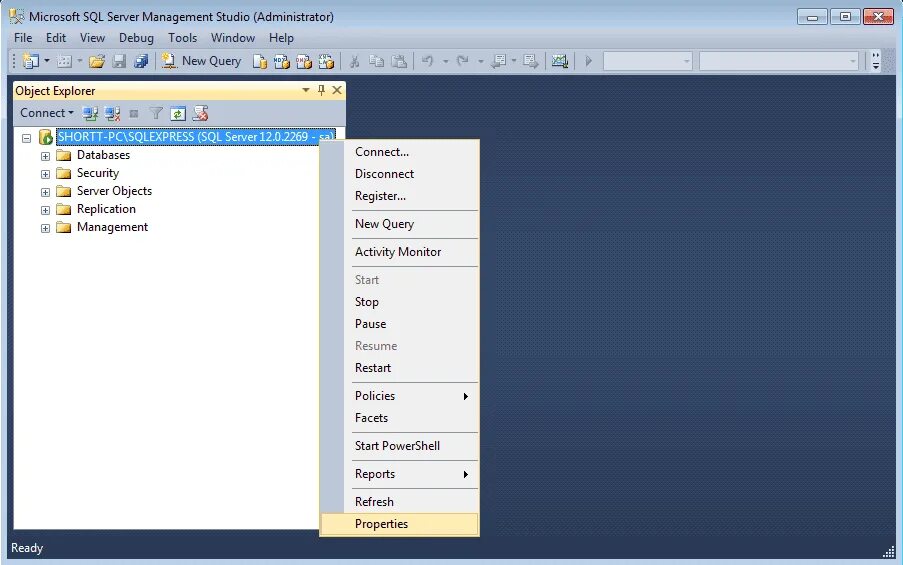Screen dimensions: 903x565
Task: Click the Save All icon
Action: [x=141, y=61]
